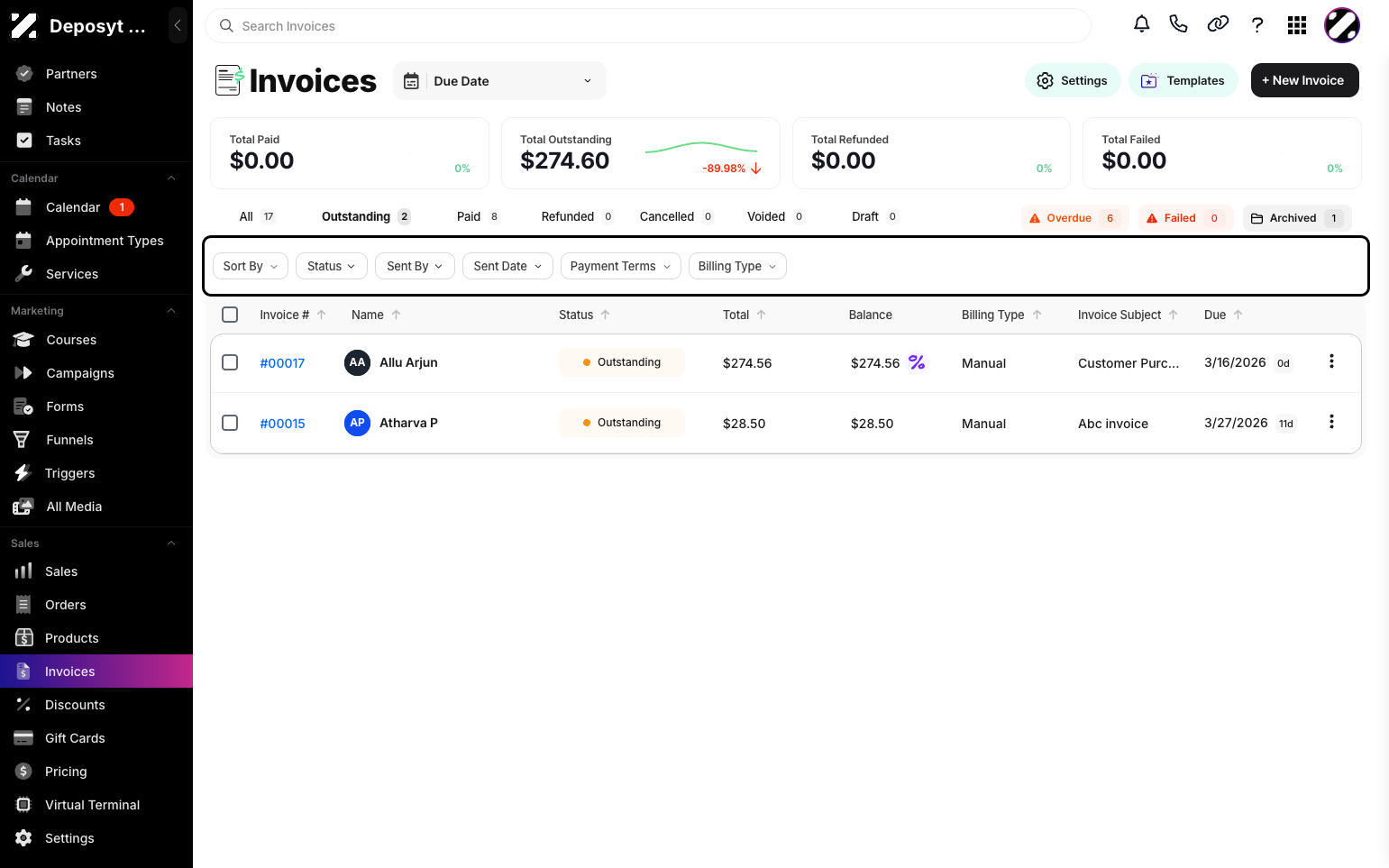Open row actions for invoice #00017
1389x868 pixels.
(x=1331, y=361)
